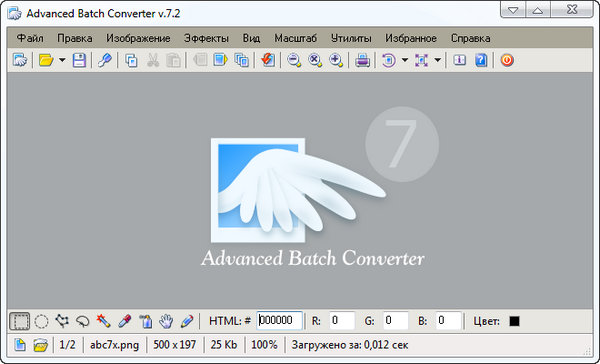Select the hand pan tool
The image size is (600, 364).
(x=166, y=321)
